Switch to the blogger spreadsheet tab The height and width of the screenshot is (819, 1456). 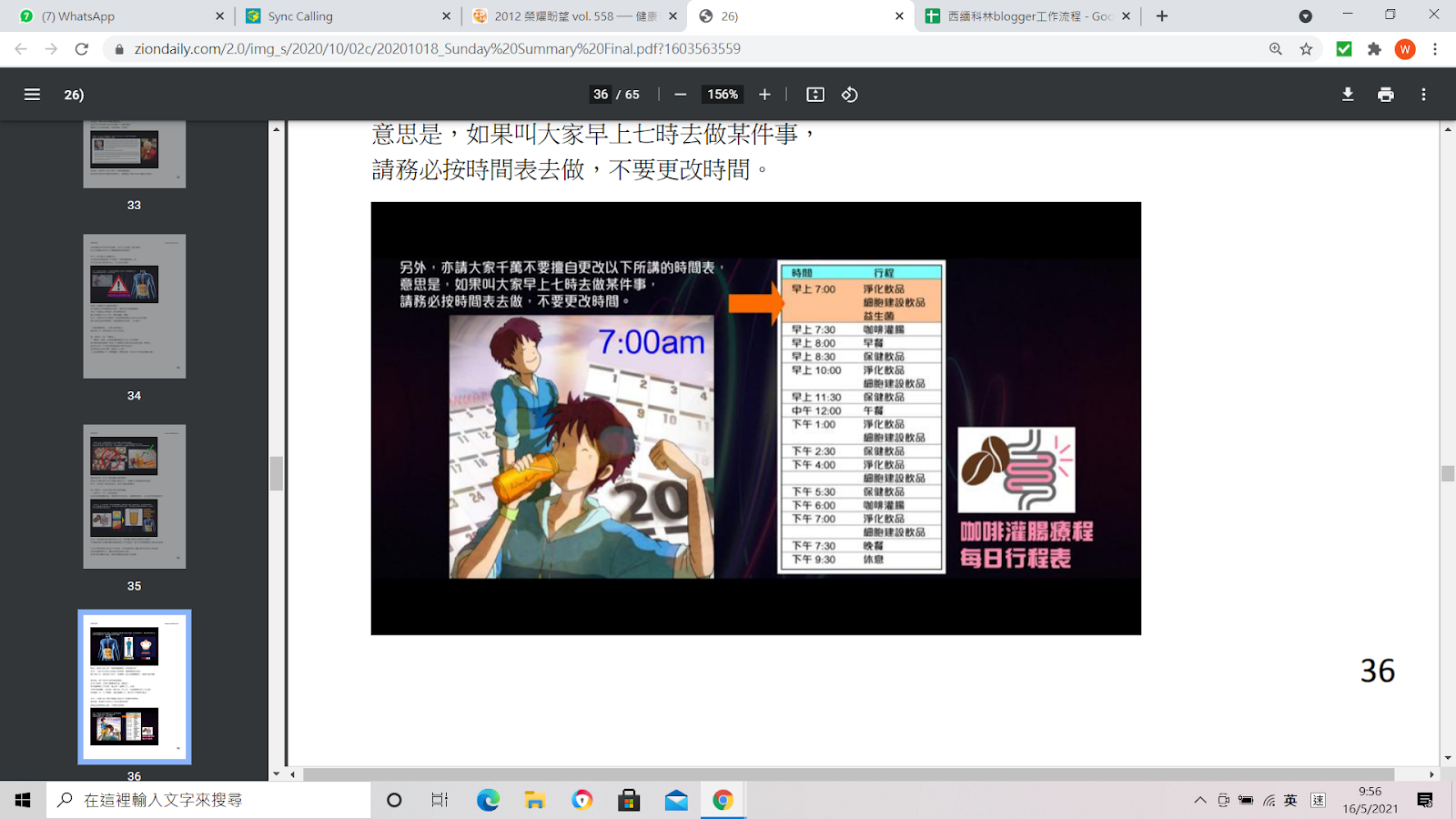(1026, 16)
